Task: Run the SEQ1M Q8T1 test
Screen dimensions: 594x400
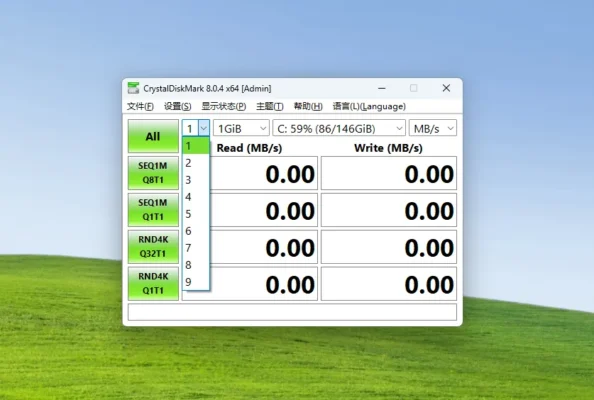Action: 153,173
